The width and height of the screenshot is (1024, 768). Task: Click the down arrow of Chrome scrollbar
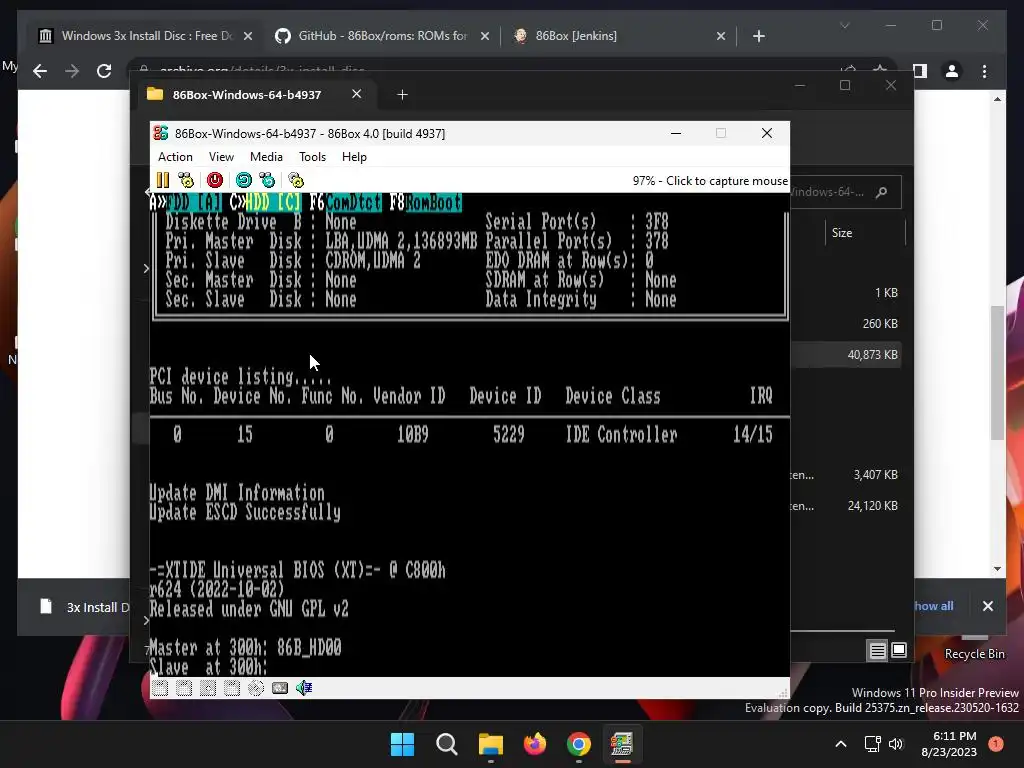(x=997, y=569)
